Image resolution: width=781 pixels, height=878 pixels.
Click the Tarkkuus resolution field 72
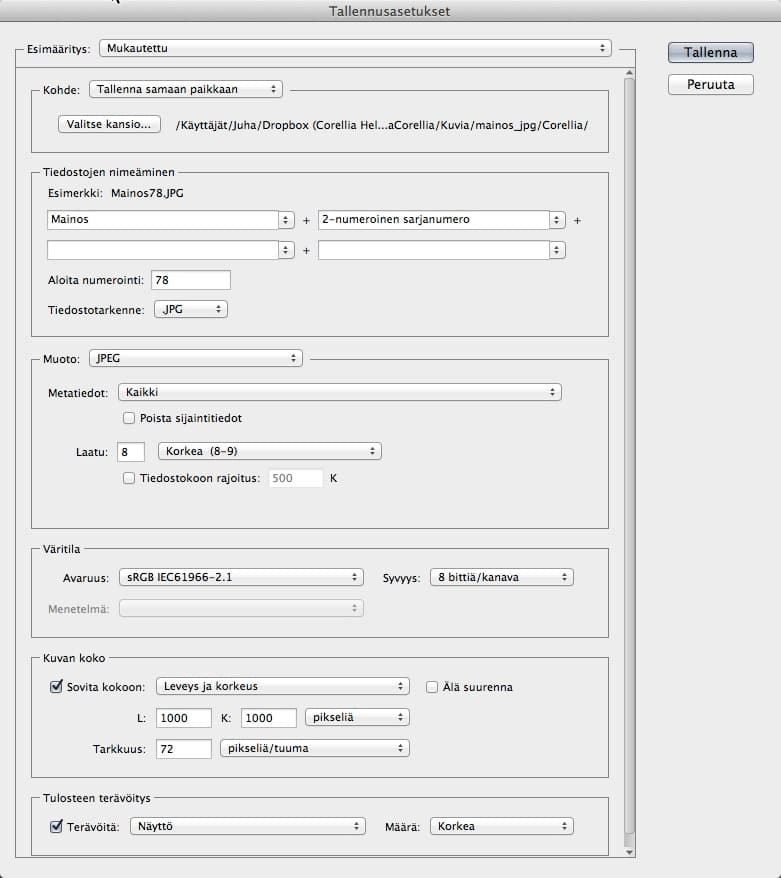(184, 749)
